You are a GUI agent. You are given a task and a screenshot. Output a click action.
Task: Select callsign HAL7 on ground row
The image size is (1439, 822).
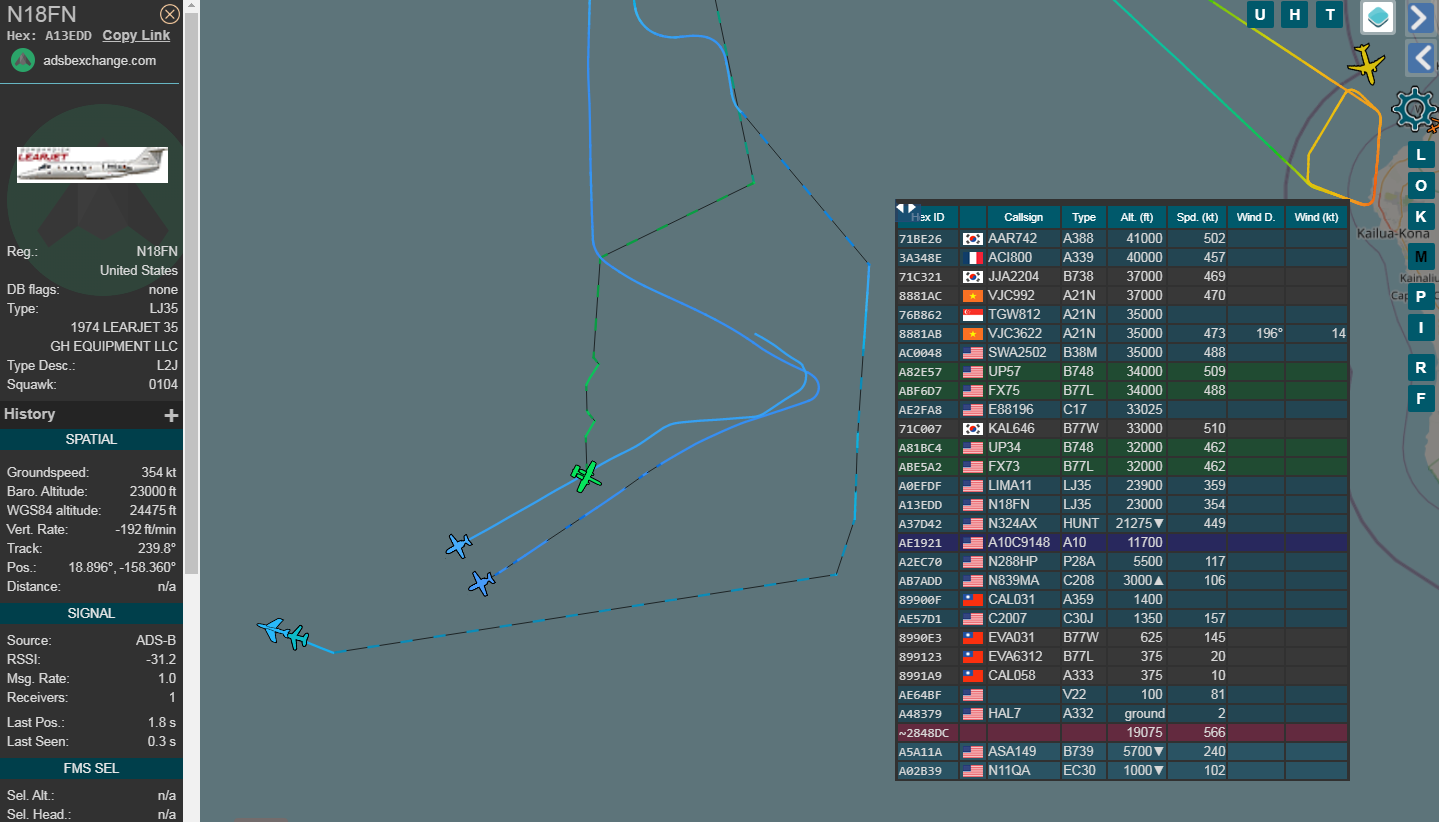1005,714
